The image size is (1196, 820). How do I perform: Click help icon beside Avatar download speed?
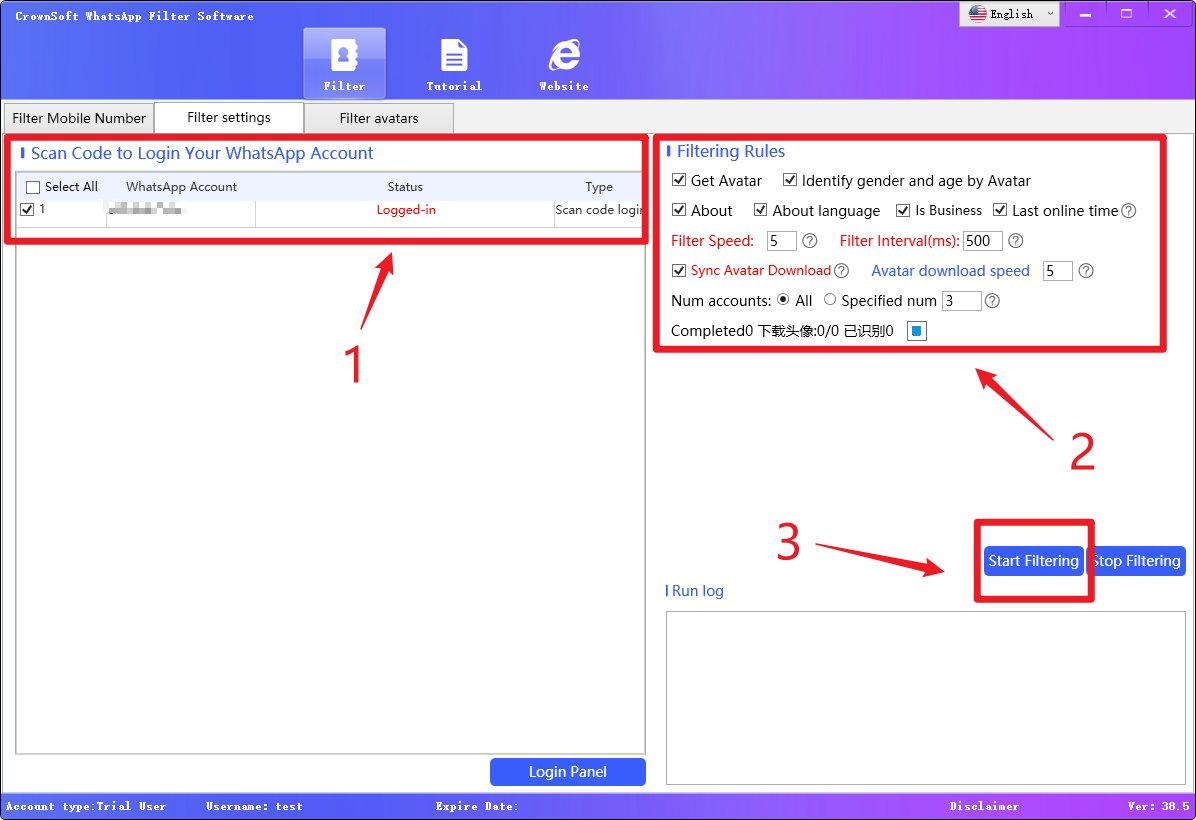[1086, 271]
